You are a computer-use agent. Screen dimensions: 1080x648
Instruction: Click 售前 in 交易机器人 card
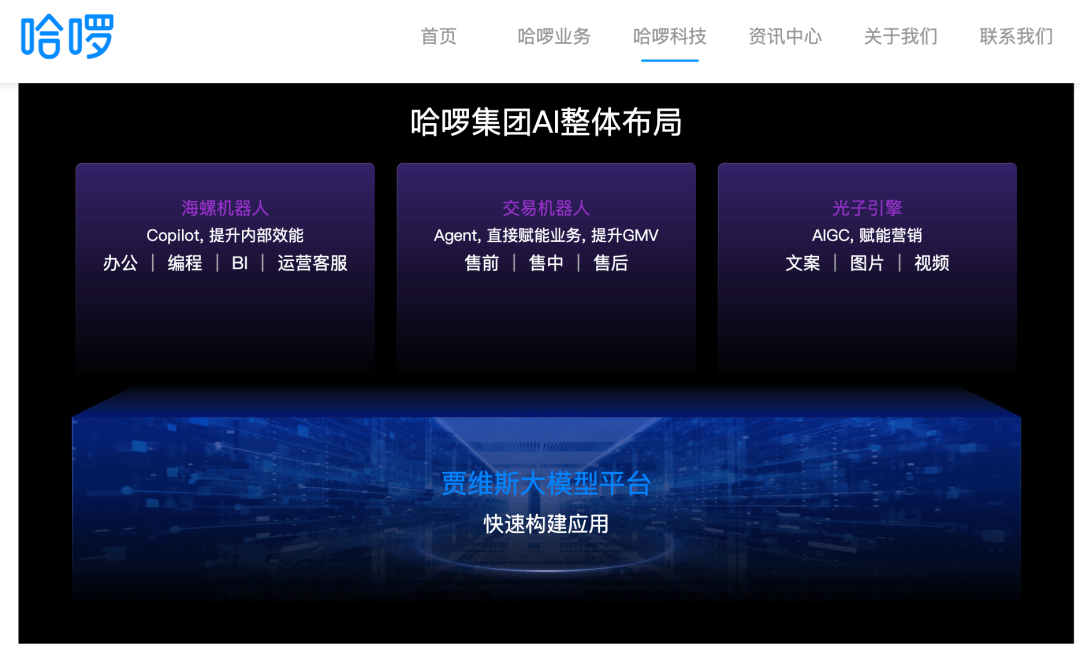(x=482, y=263)
